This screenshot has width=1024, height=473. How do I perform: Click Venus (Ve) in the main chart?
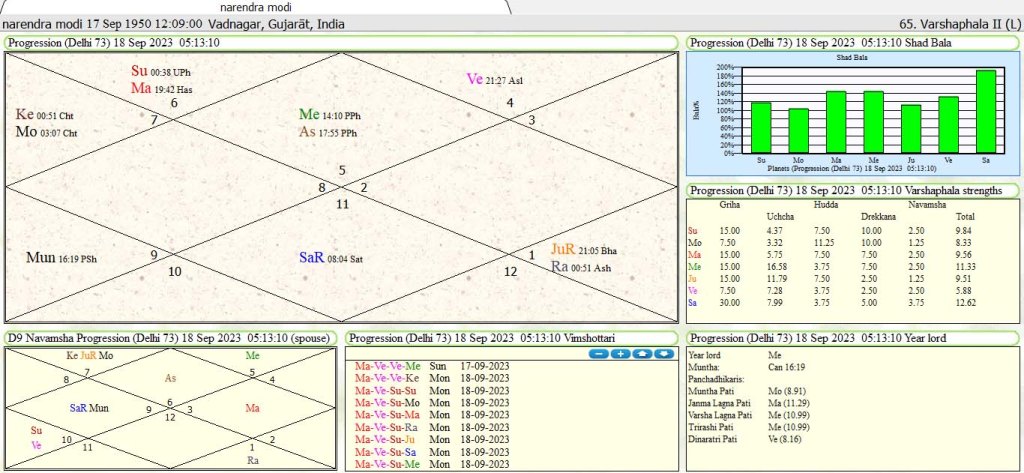coord(477,80)
